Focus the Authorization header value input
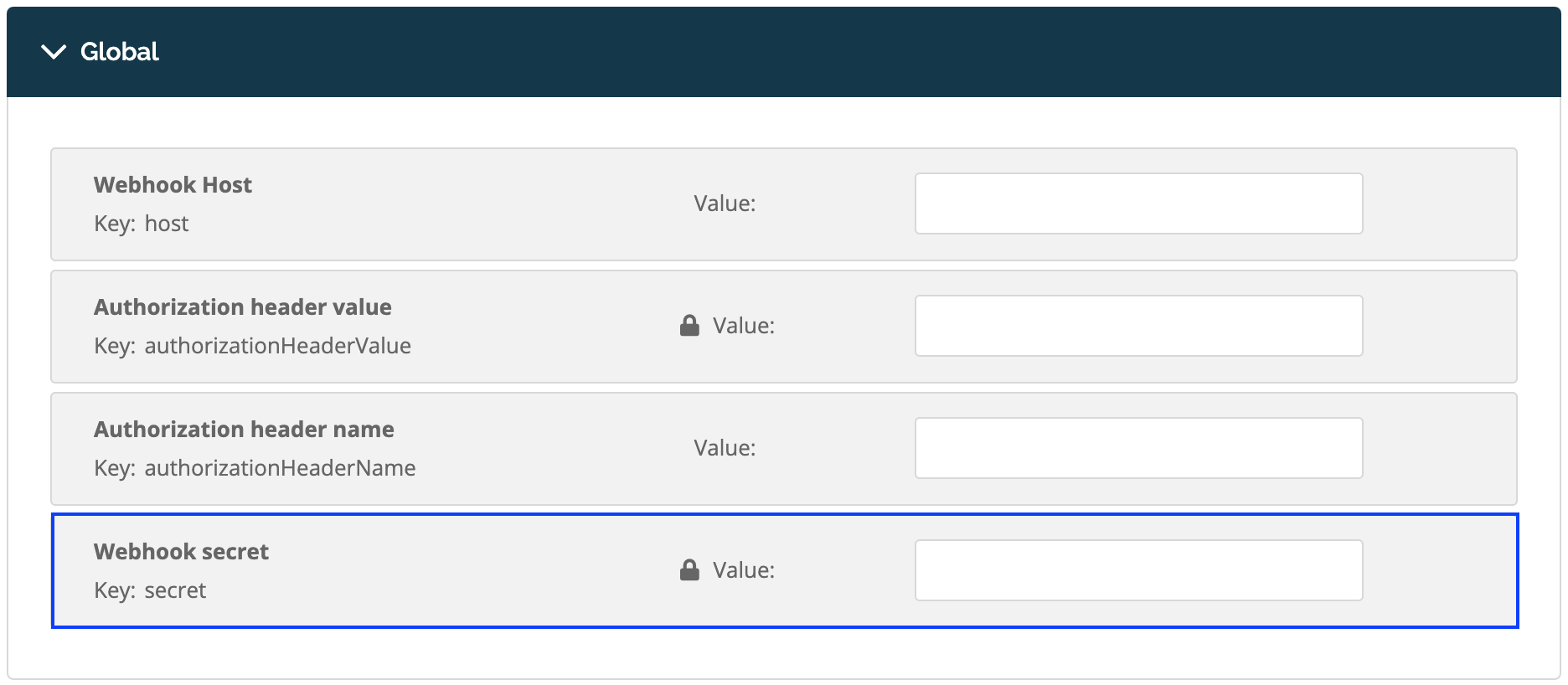1568x685 pixels. pyautogui.click(x=1138, y=326)
